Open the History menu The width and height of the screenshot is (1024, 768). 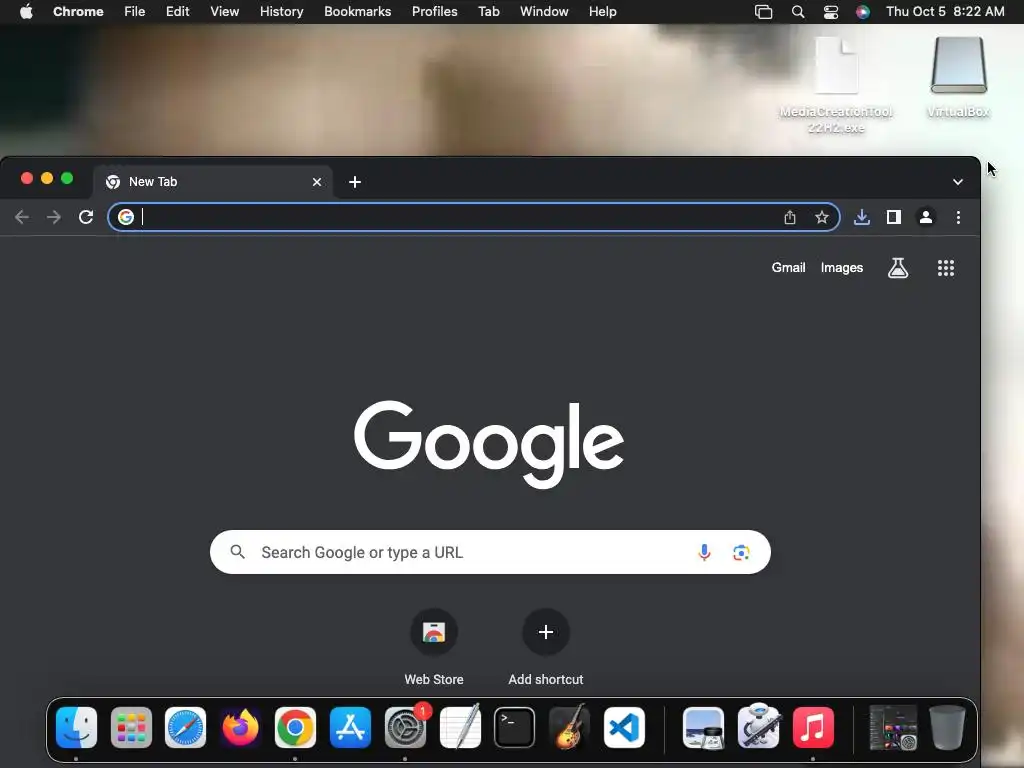point(281,12)
